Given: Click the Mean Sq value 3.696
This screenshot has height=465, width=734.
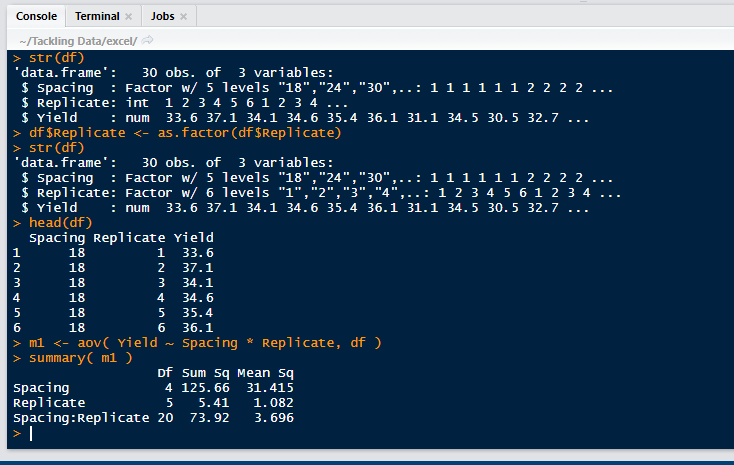Looking at the screenshot, I should pos(273,418).
